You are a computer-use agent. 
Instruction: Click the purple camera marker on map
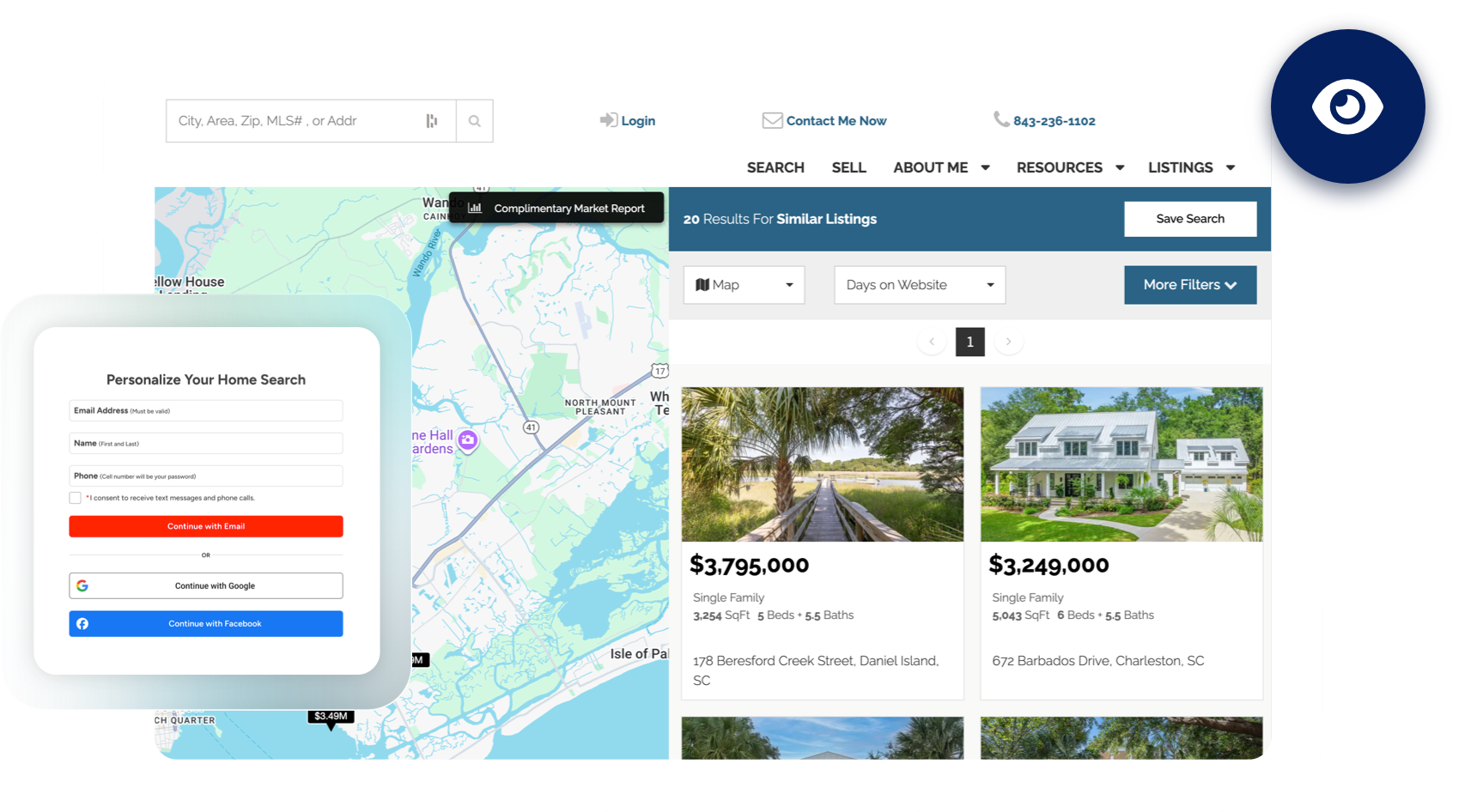[467, 440]
